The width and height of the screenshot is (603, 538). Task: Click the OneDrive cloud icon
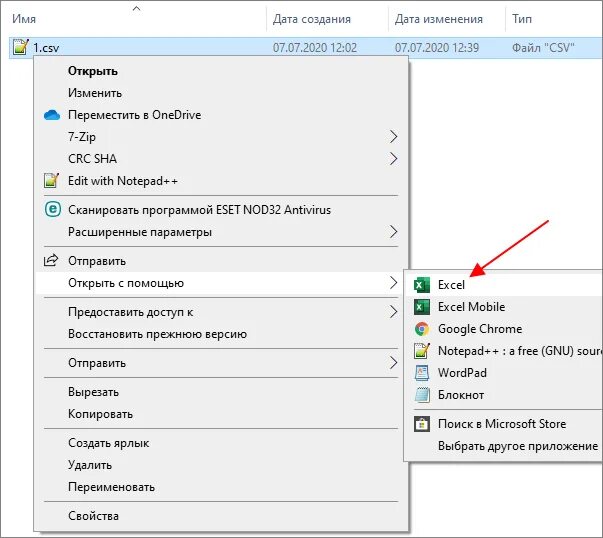coord(52,115)
